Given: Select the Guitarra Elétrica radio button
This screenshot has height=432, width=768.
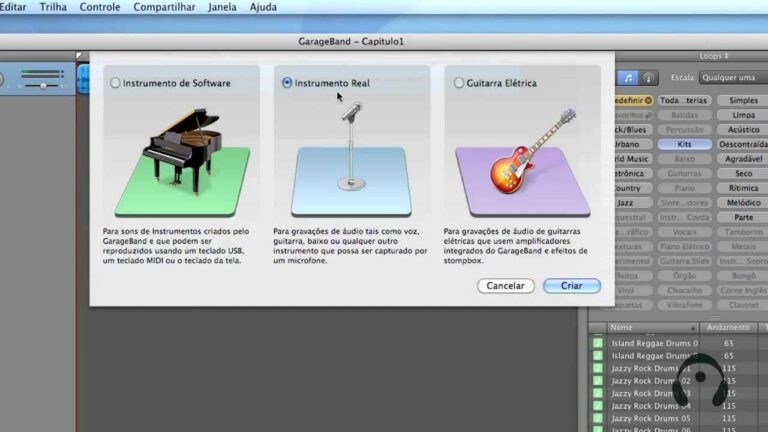Looking at the screenshot, I should point(458,83).
